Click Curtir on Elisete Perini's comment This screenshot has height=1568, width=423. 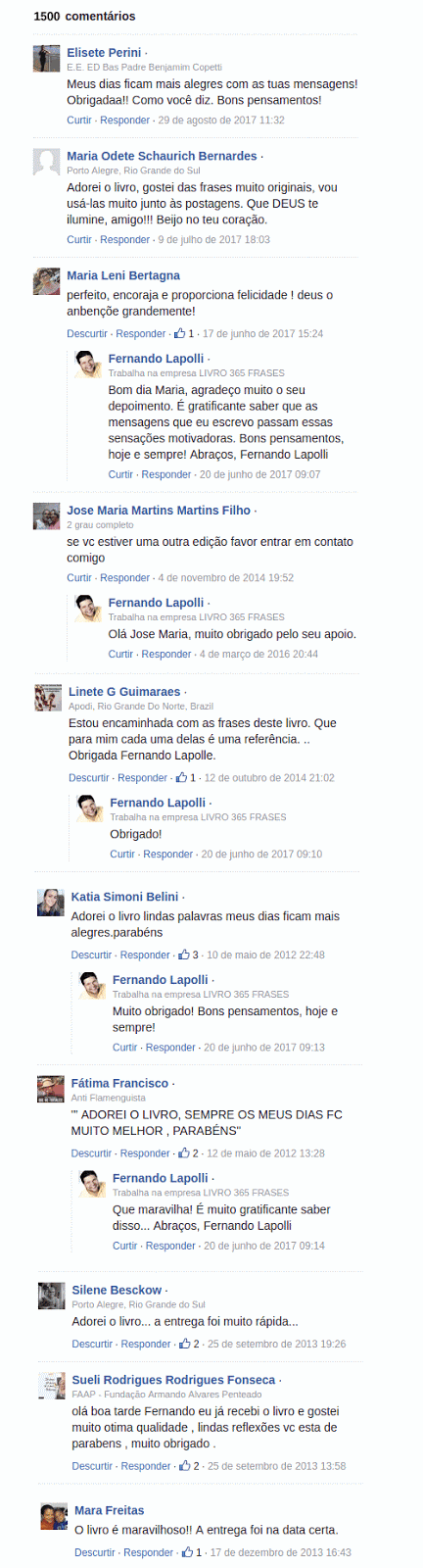79,120
